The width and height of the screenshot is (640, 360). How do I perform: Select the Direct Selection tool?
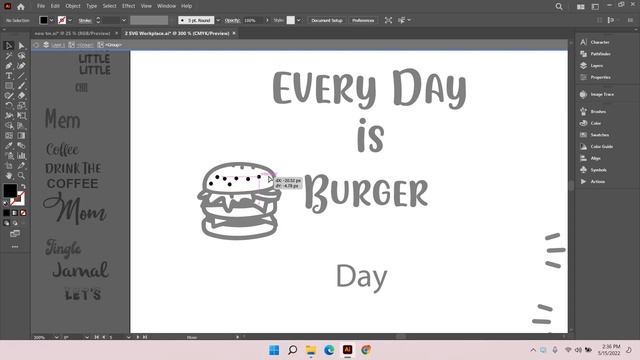[x=21, y=46]
